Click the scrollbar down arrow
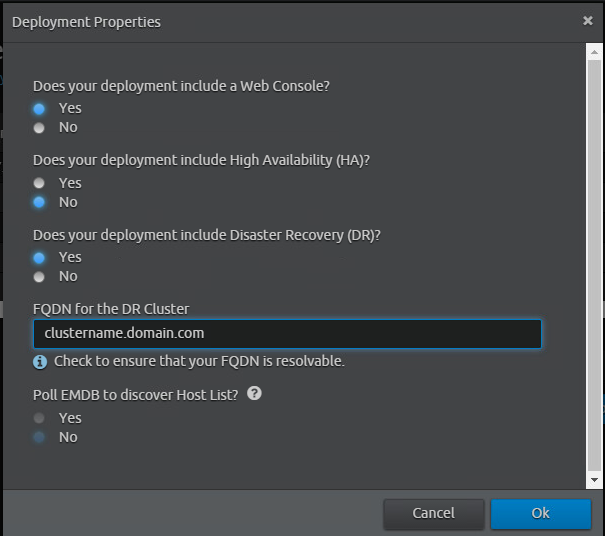This screenshot has width=605, height=536. tap(595, 481)
